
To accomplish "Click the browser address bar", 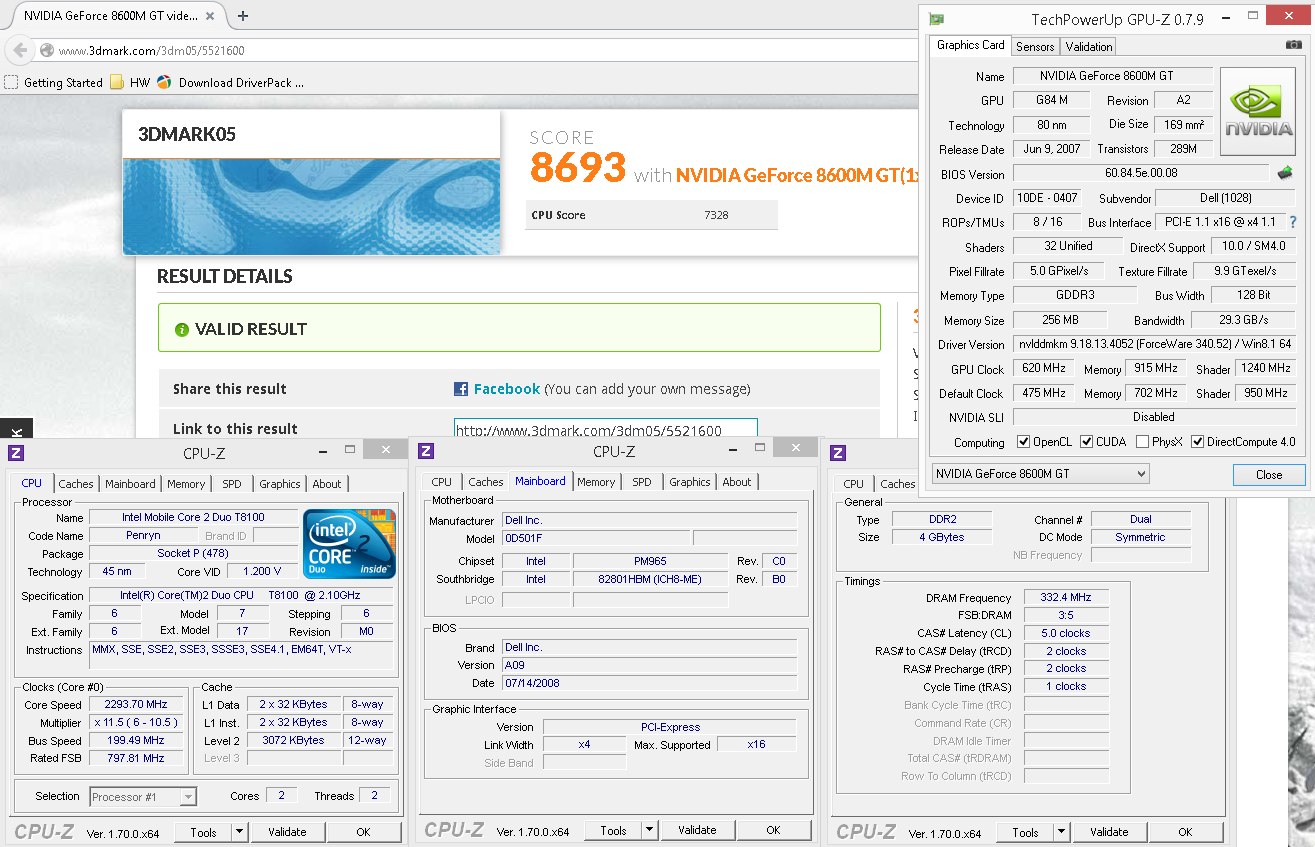I will coord(478,50).
